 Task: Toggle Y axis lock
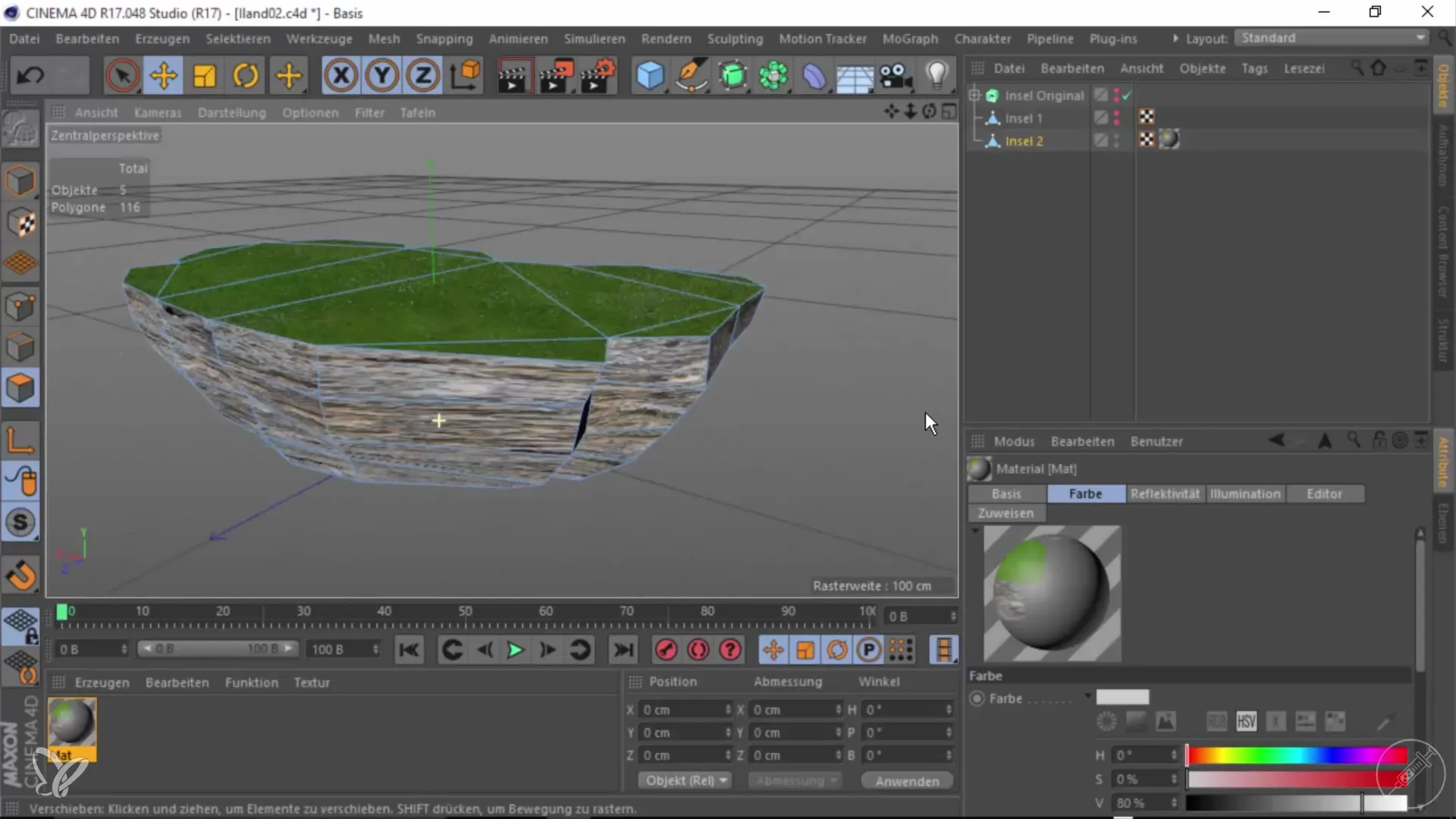(x=381, y=76)
